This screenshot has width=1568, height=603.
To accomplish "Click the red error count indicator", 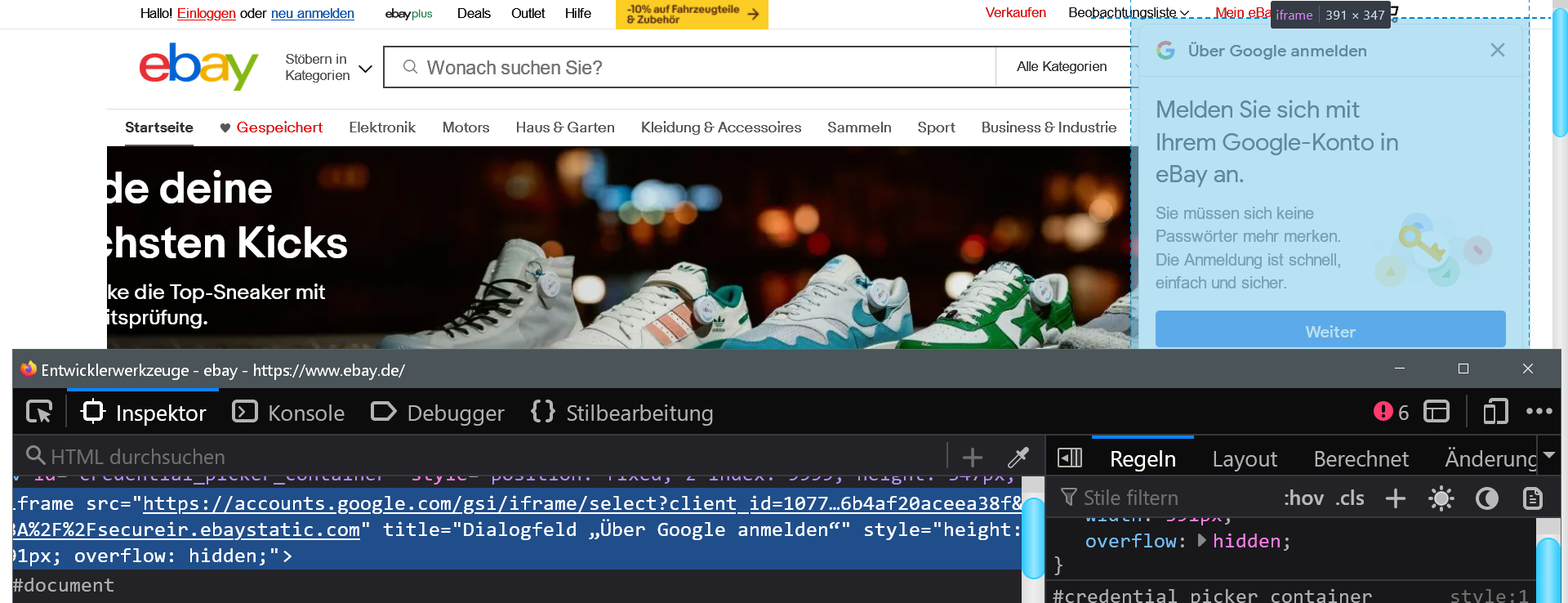I will point(1391,412).
